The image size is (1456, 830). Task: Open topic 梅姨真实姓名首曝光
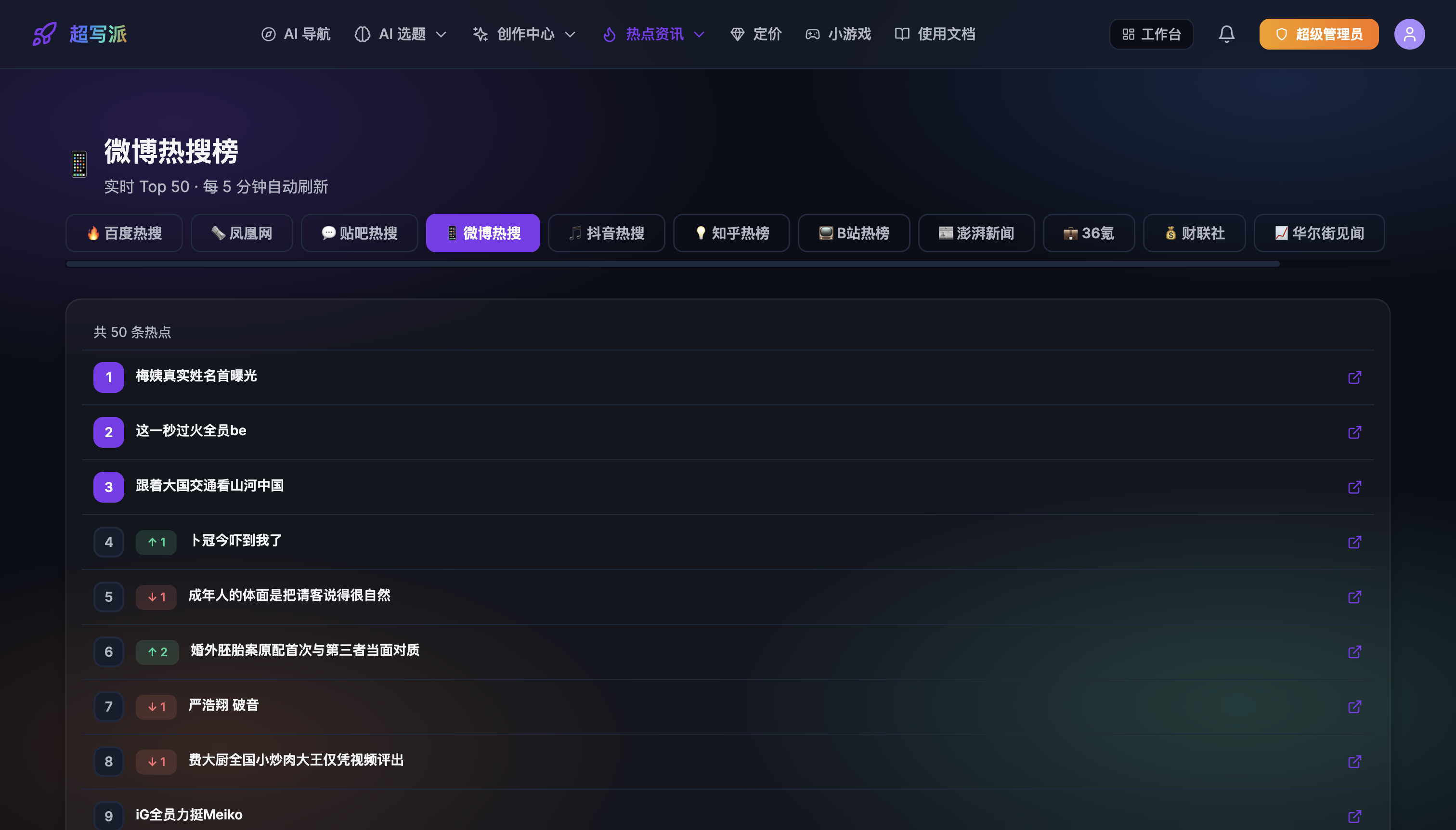[x=196, y=376]
